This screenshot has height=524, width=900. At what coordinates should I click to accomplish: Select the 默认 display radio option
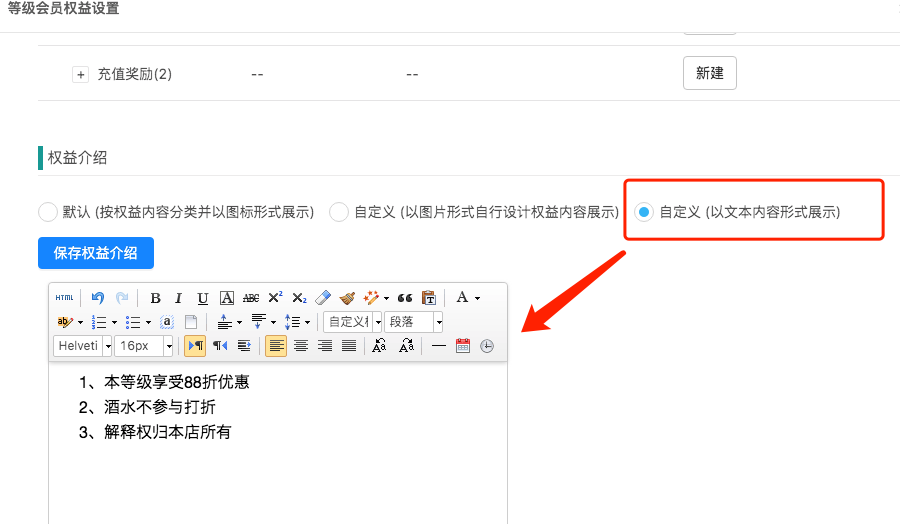tap(47, 212)
